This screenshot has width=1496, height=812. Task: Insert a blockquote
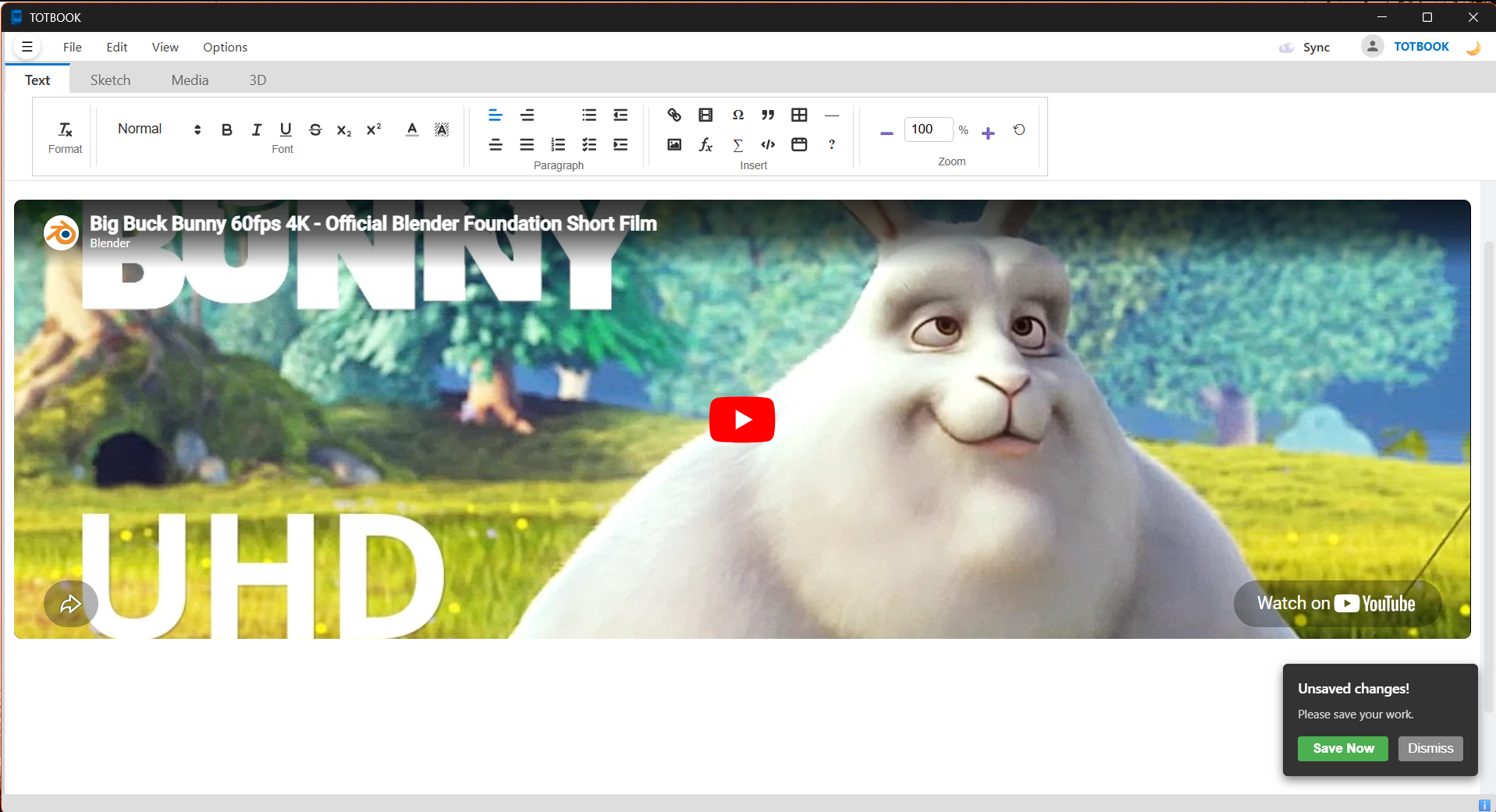(768, 115)
